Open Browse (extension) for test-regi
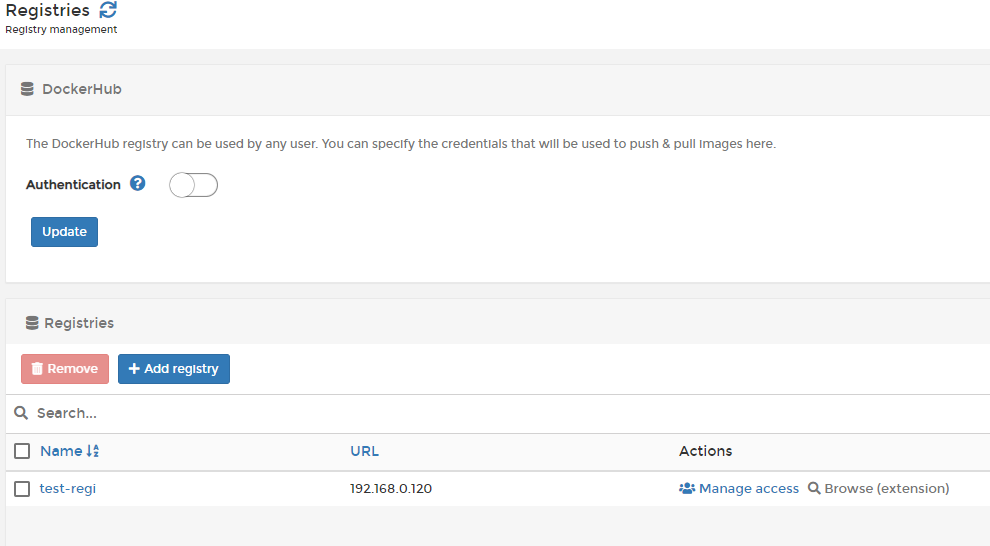The image size is (990, 546). 879,489
